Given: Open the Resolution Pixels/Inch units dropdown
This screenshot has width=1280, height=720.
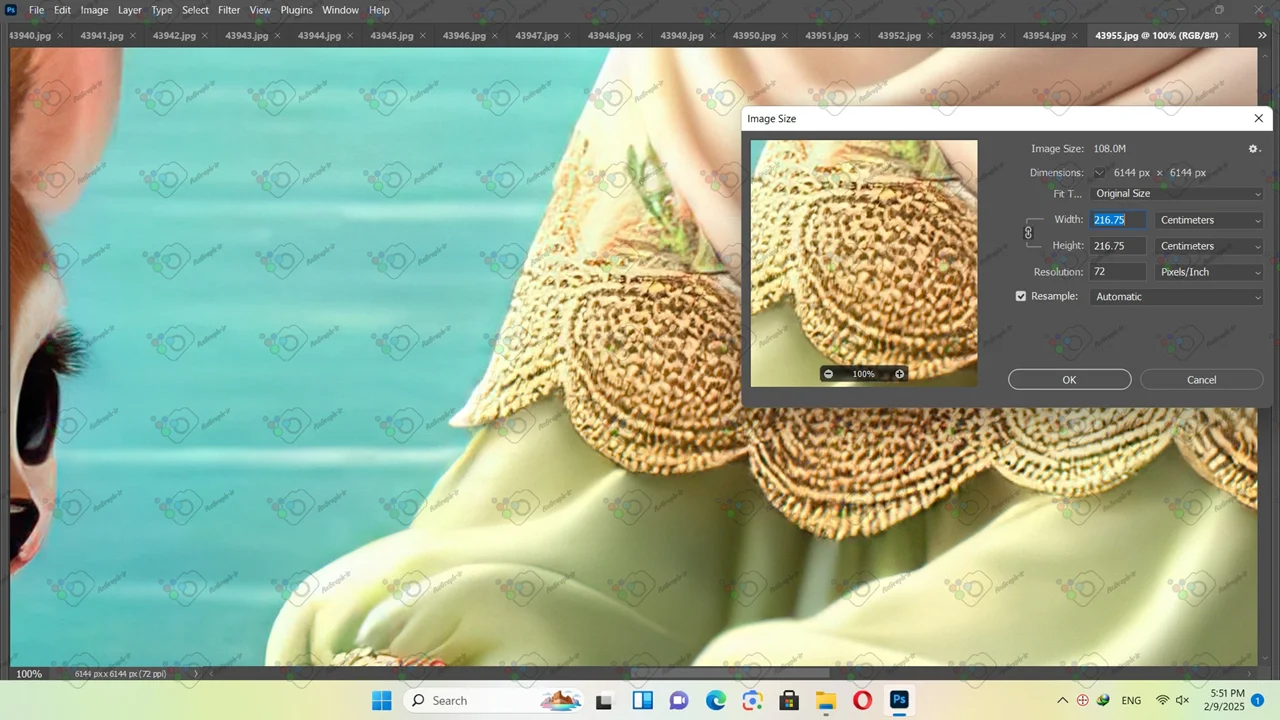Looking at the screenshot, I should [x=1209, y=272].
